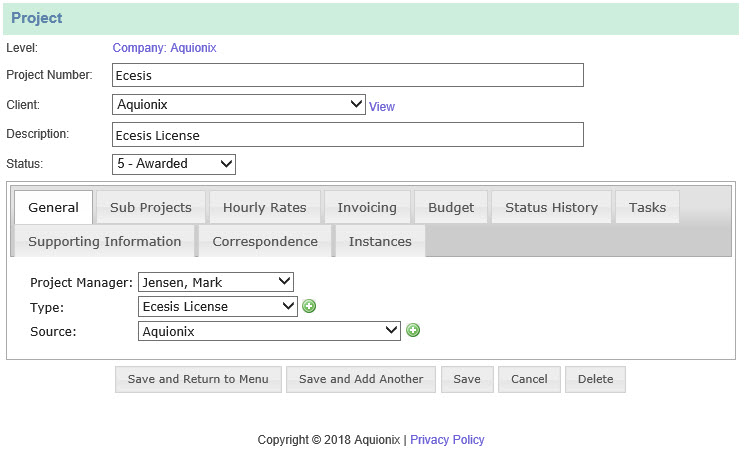Click into the Project Number field
The image size is (744, 460).
coord(348,75)
